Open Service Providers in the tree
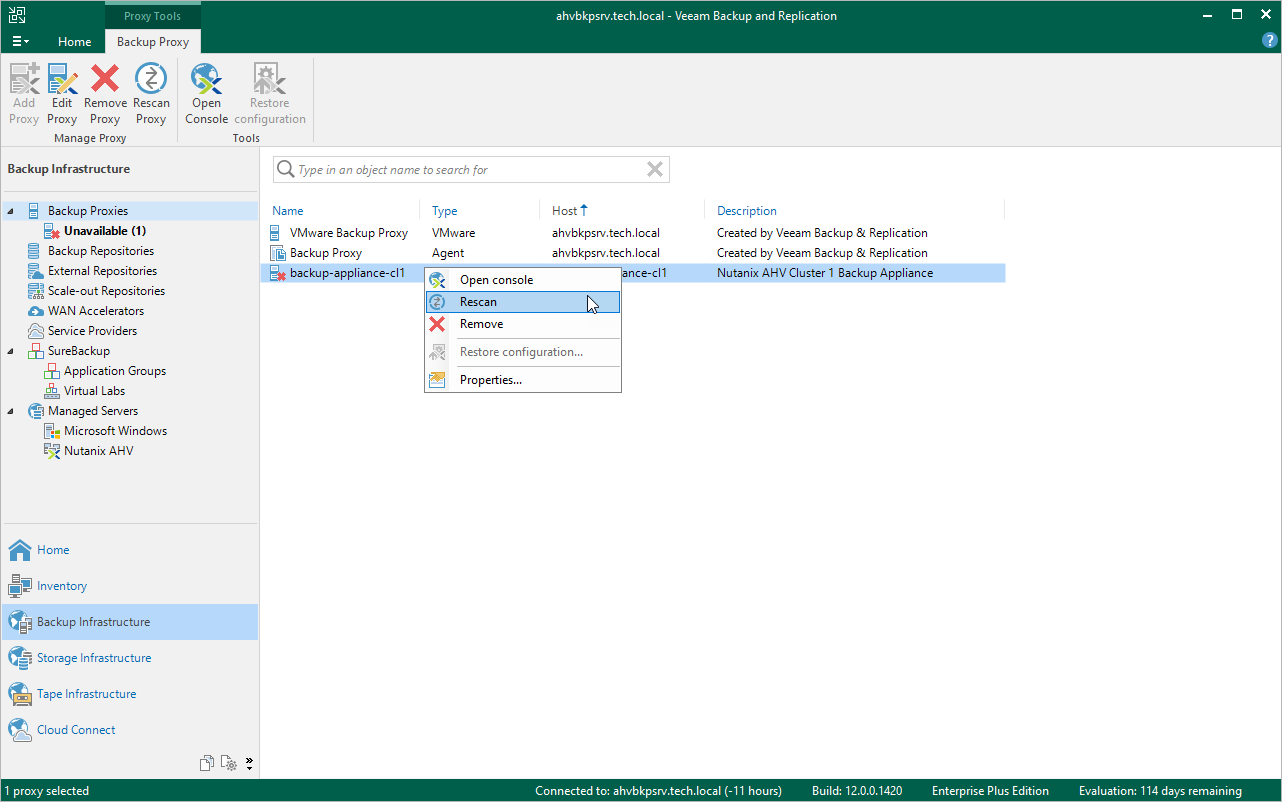The height and width of the screenshot is (802, 1282). click(92, 331)
